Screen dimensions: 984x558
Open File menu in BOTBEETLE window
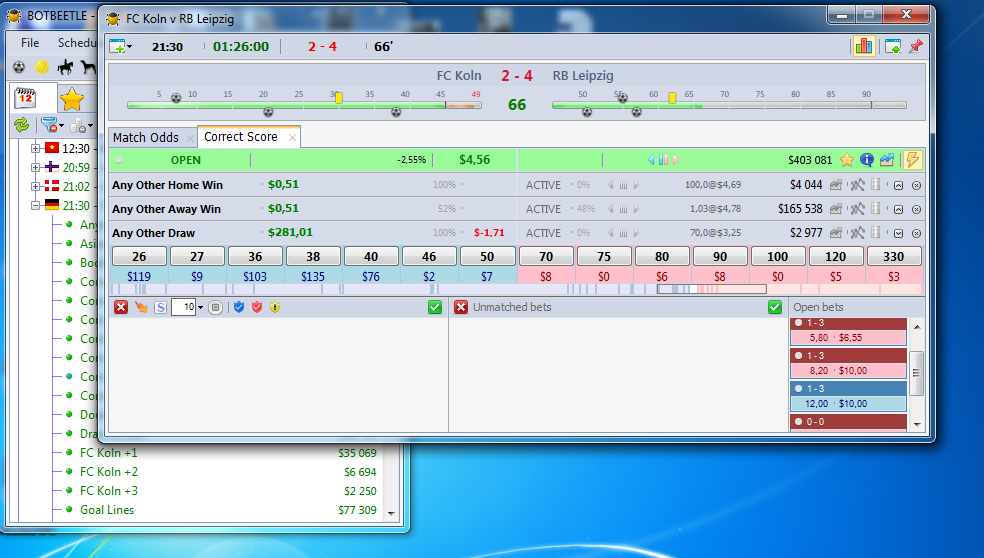click(29, 43)
